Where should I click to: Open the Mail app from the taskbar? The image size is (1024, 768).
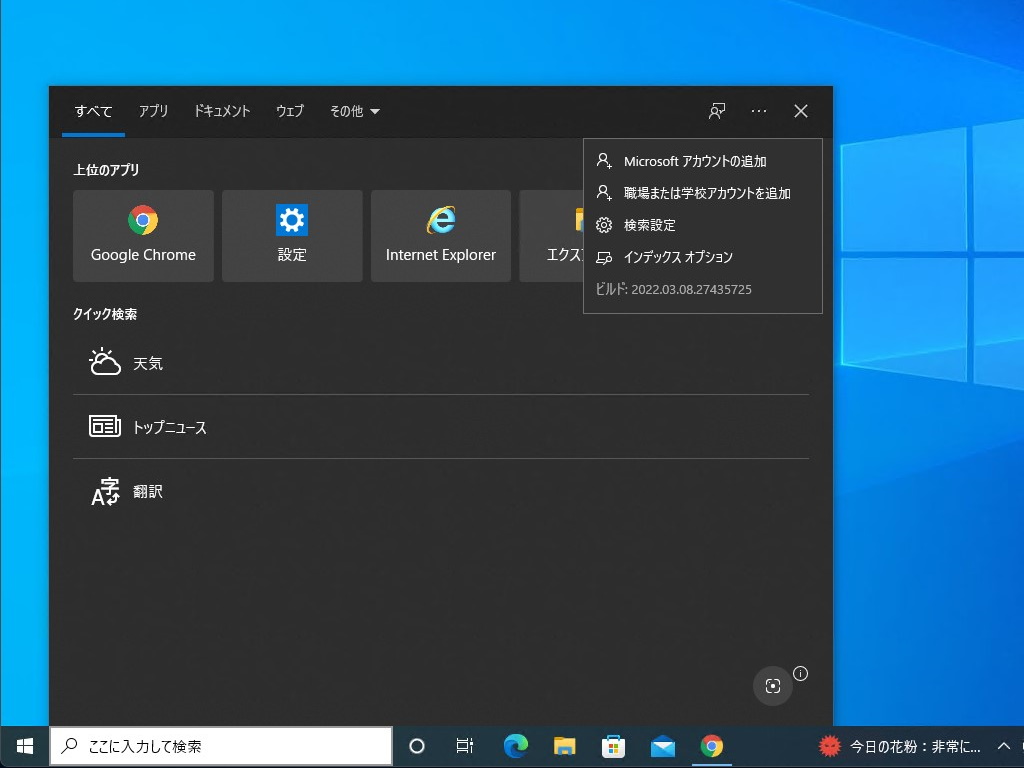(662, 746)
